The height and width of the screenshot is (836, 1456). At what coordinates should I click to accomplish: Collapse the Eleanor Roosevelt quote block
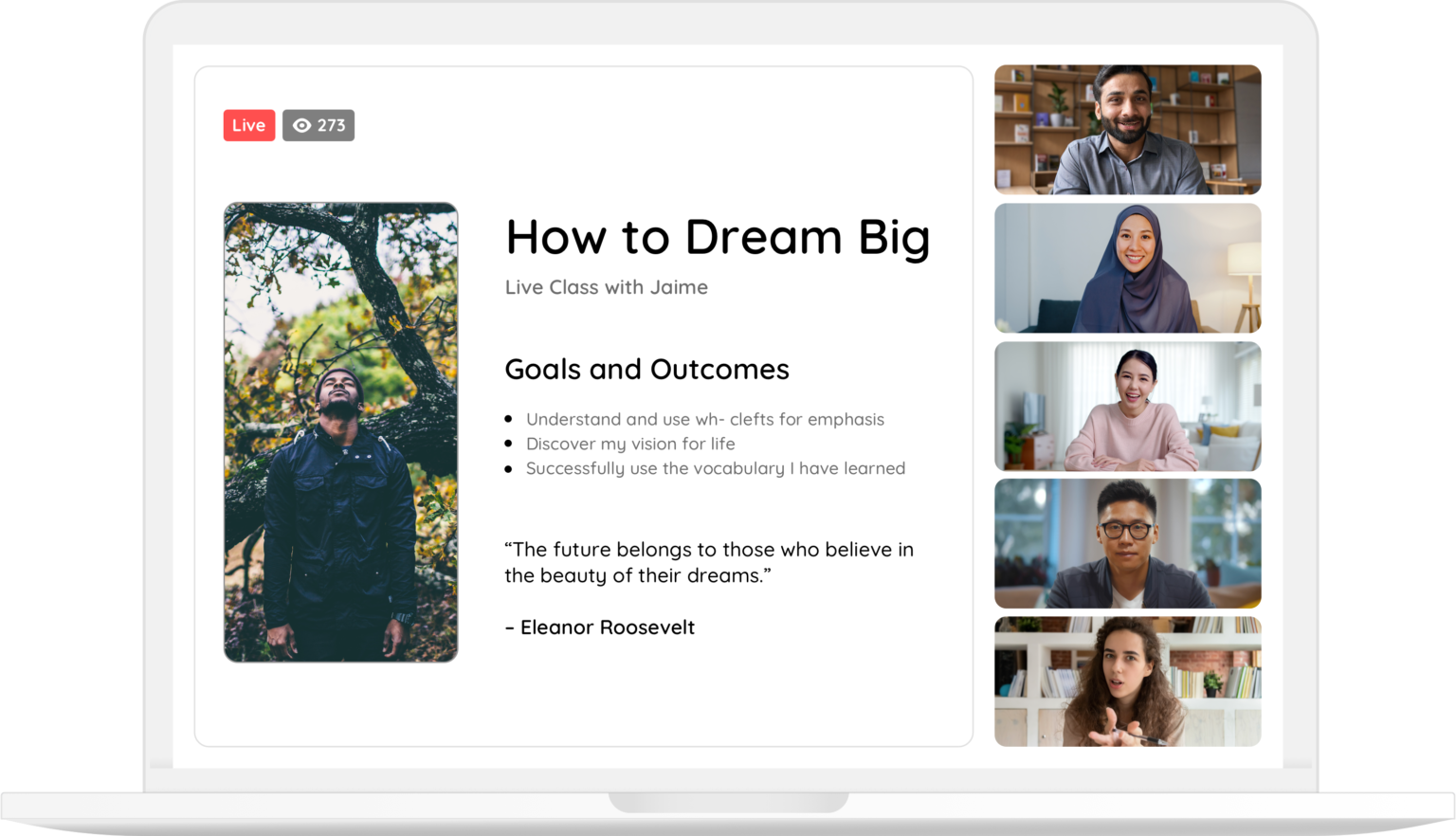(709, 561)
